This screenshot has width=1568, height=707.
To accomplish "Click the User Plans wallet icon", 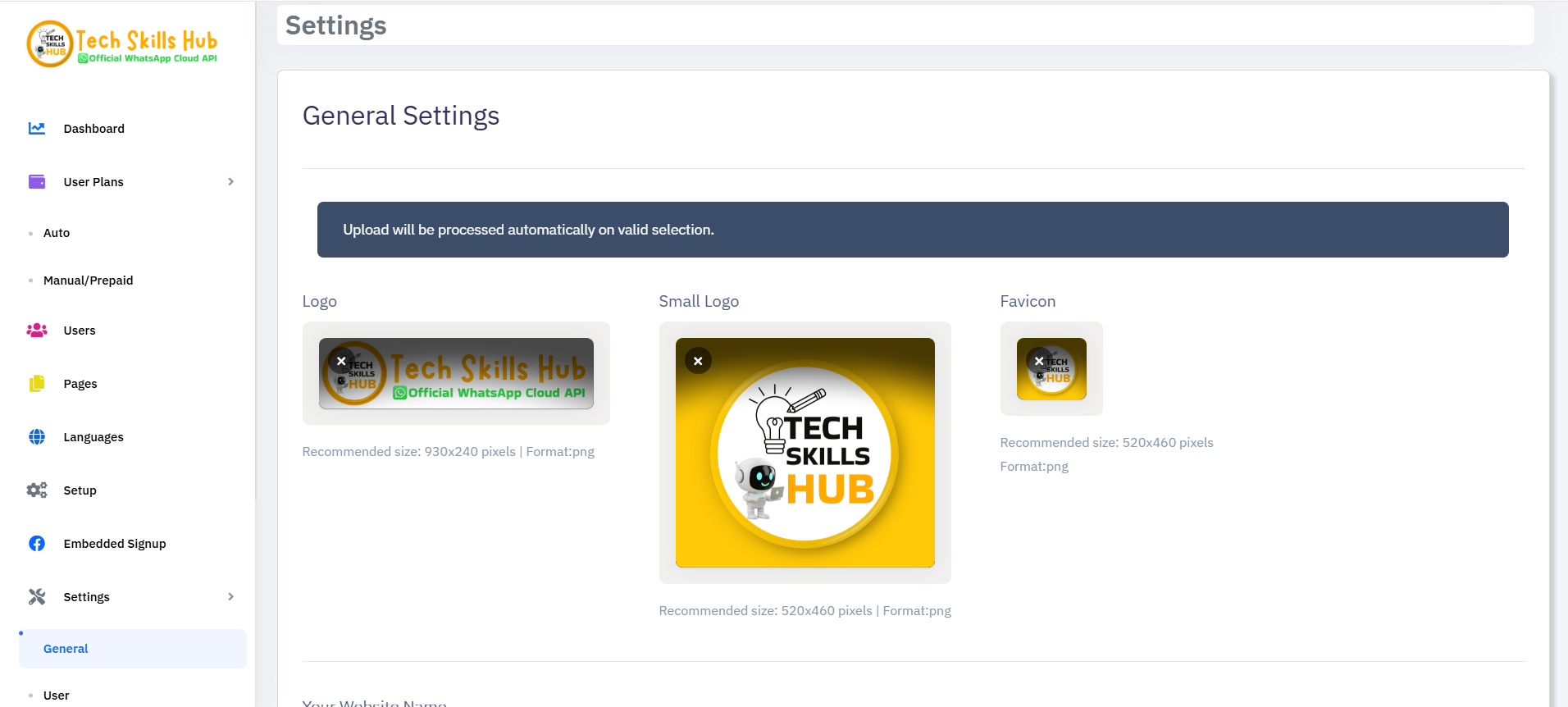I will point(37,182).
